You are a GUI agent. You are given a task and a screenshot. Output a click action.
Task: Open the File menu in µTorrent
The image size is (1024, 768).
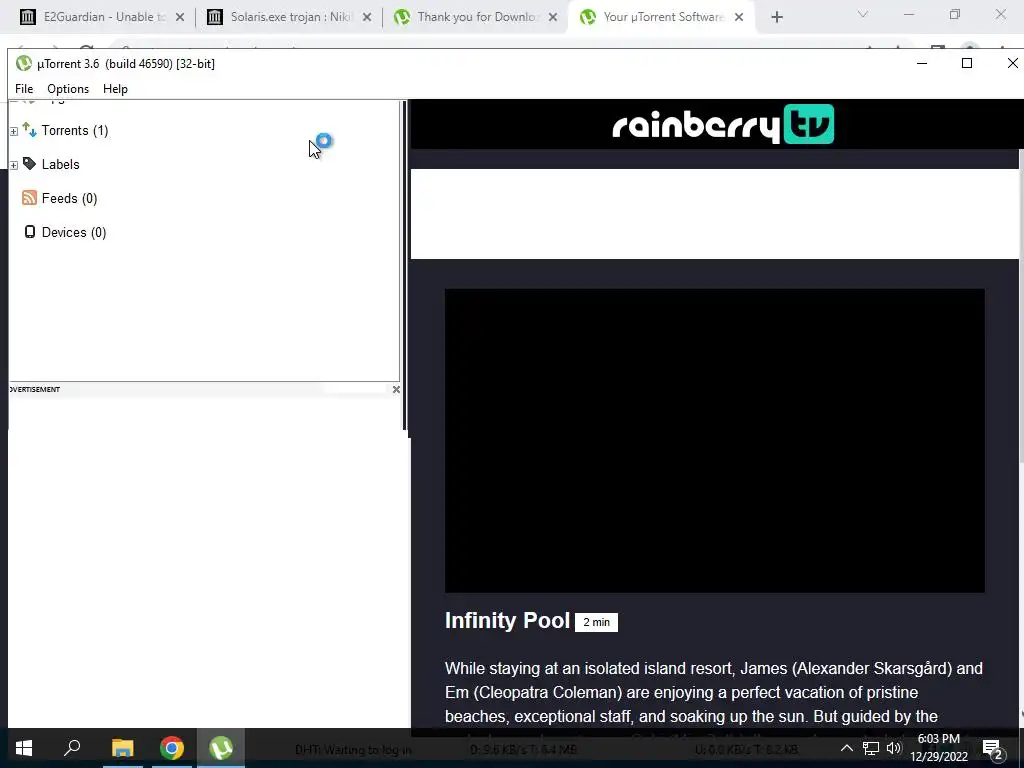click(x=24, y=89)
